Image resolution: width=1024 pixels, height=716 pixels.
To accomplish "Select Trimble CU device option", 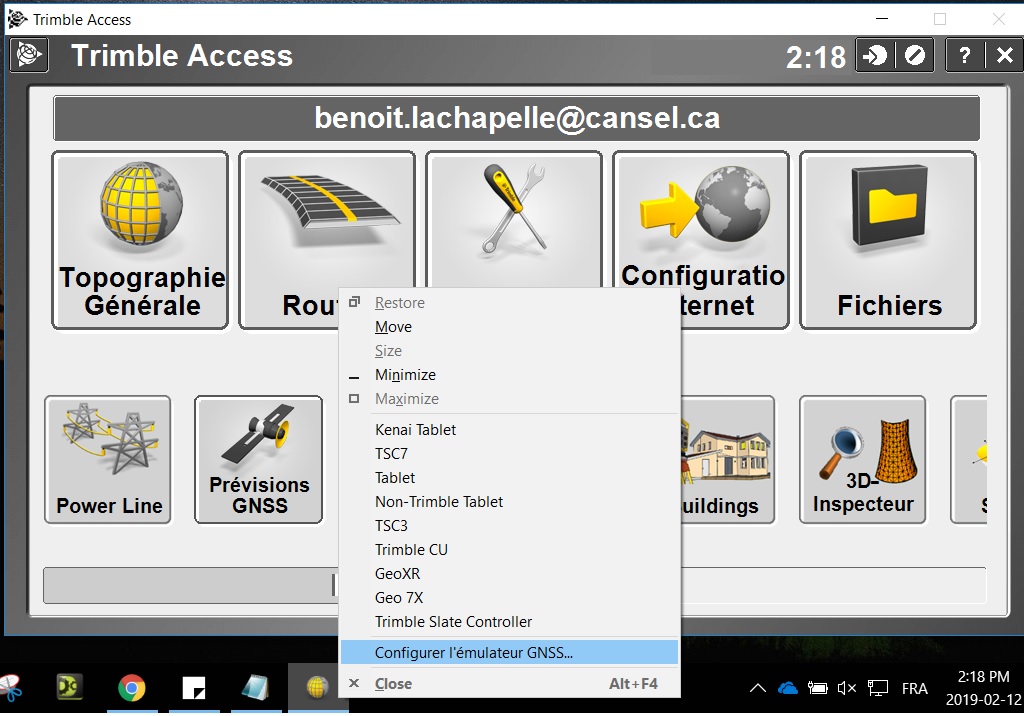I will pos(509,550).
